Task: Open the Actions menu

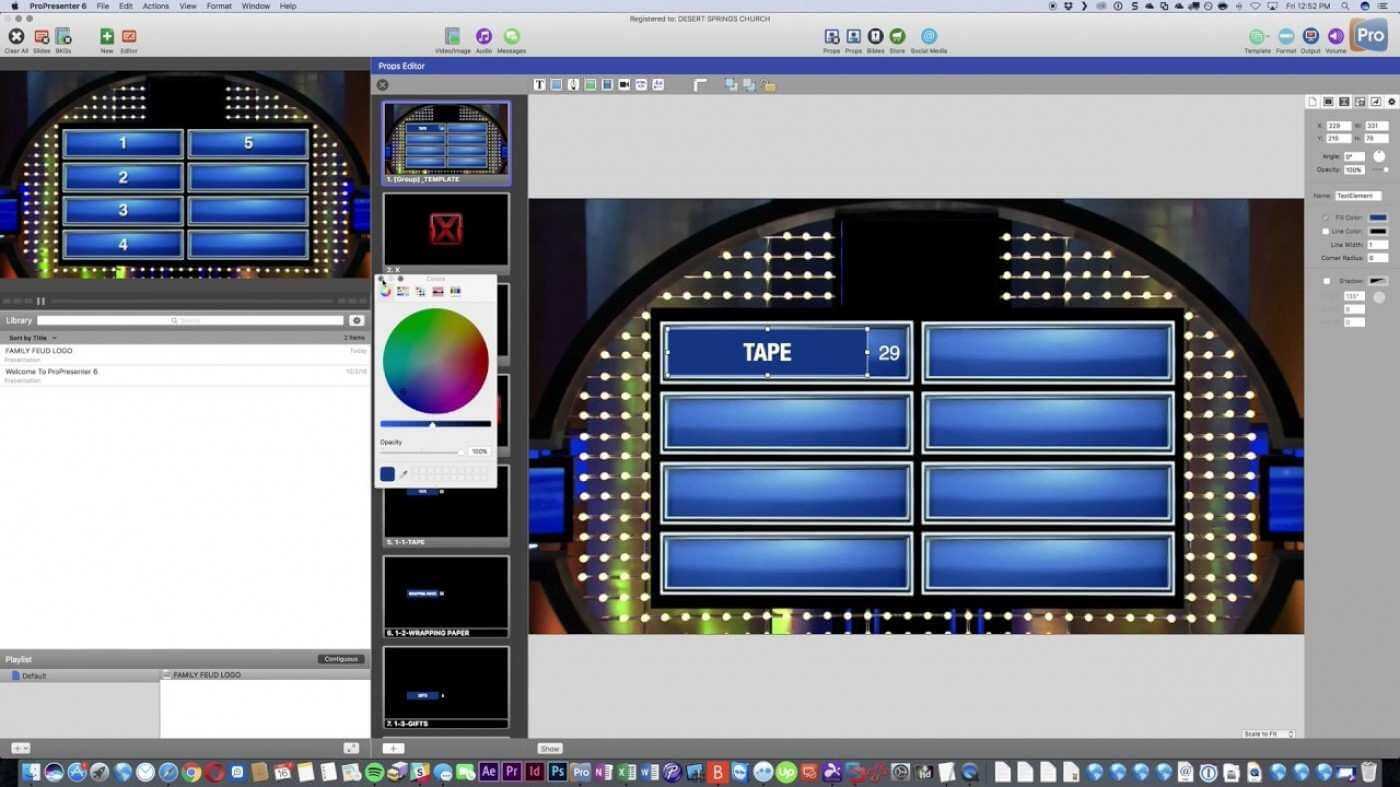Action: [156, 6]
